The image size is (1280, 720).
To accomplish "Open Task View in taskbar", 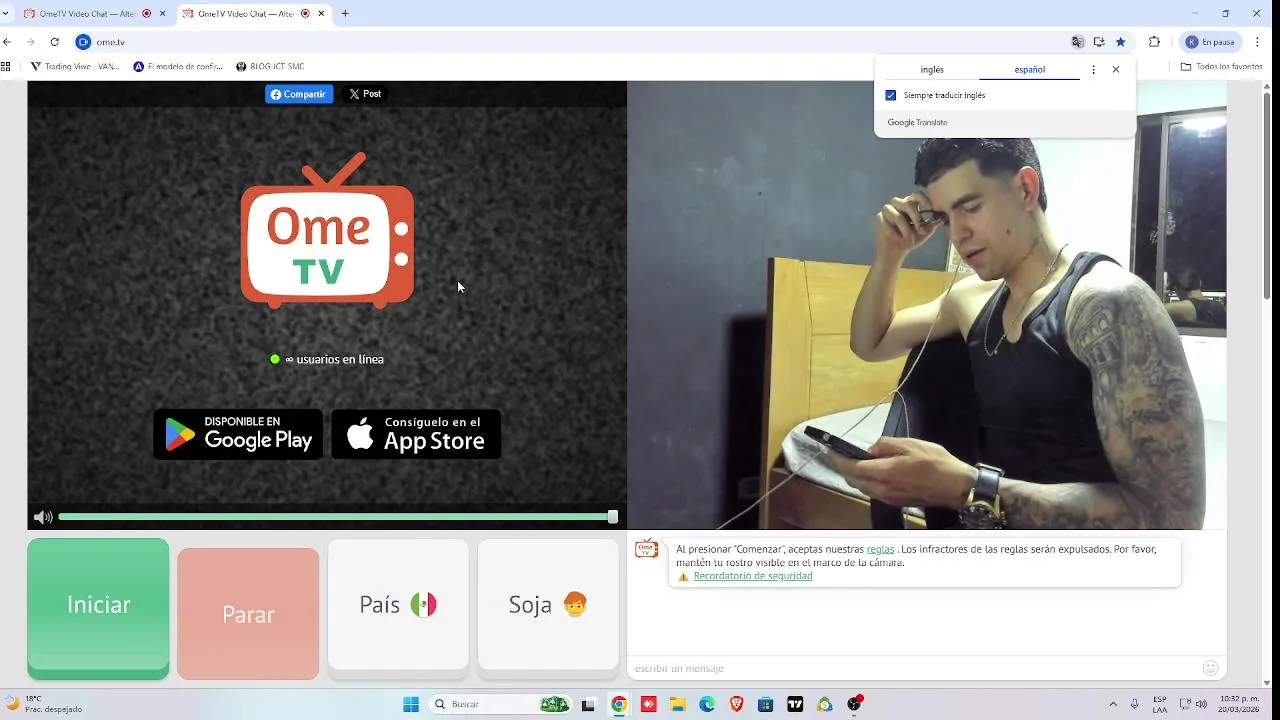I will [x=588, y=704].
